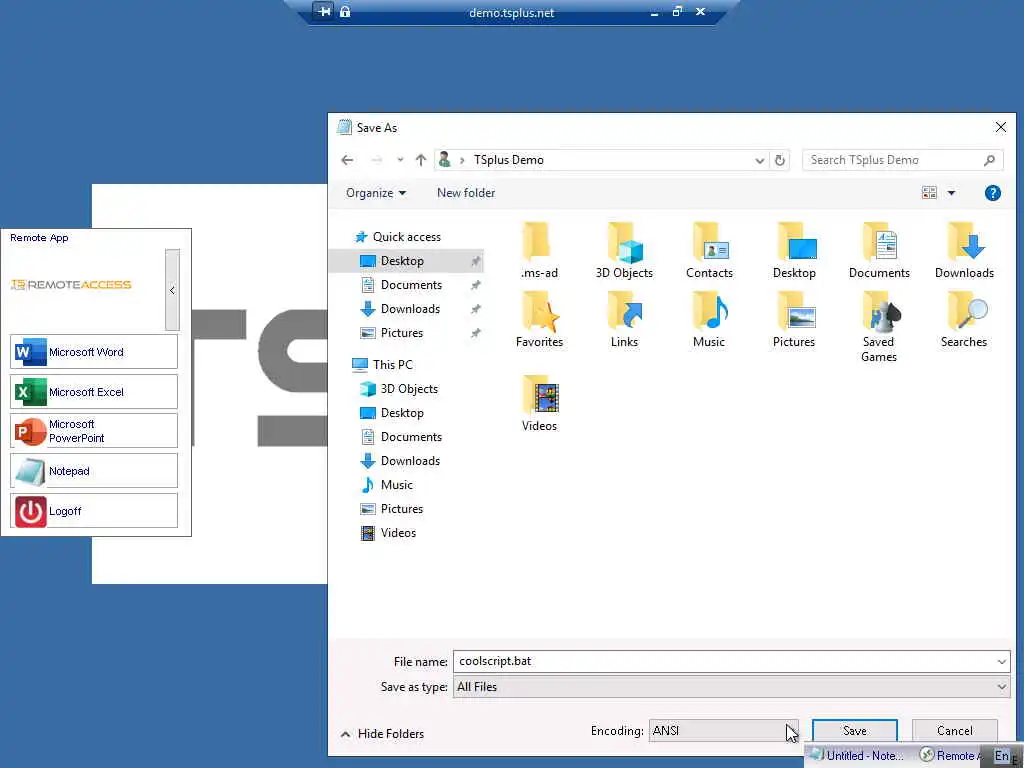Open the .ms-ad folder
This screenshot has height=768, width=1024.
tap(539, 251)
